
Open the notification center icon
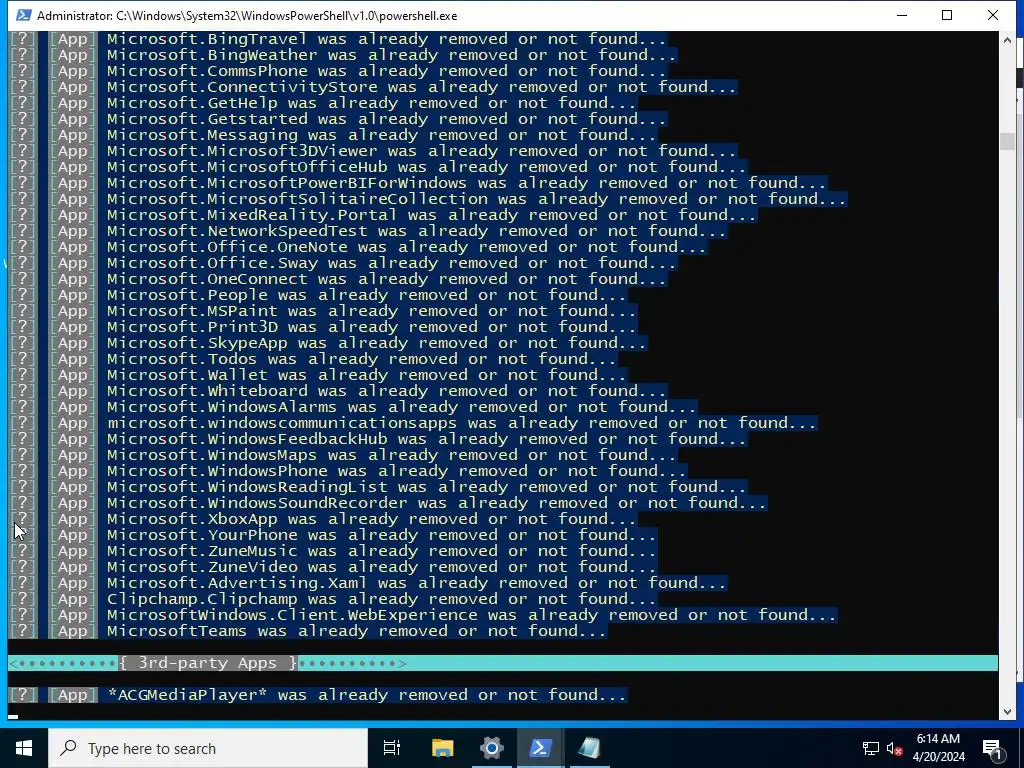click(x=992, y=748)
